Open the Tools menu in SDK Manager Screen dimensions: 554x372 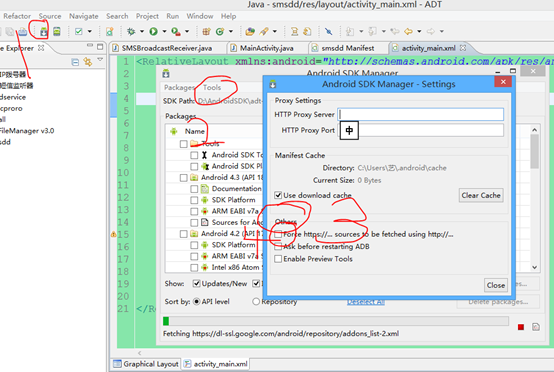click(212, 88)
